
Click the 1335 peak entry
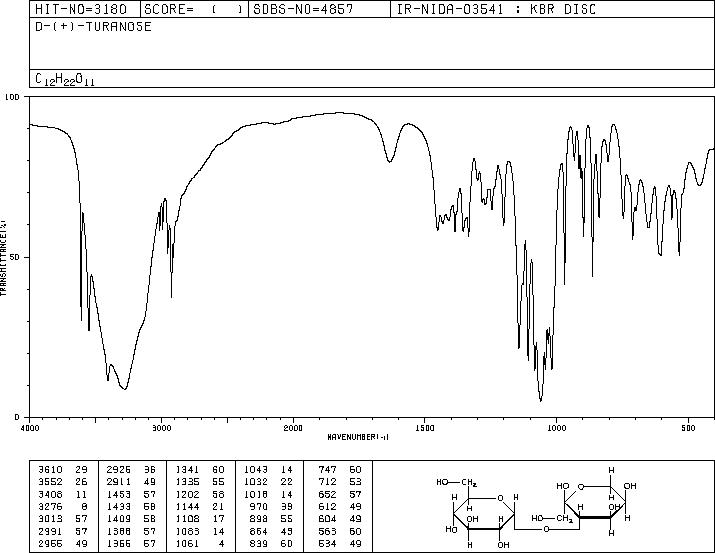point(200,482)
